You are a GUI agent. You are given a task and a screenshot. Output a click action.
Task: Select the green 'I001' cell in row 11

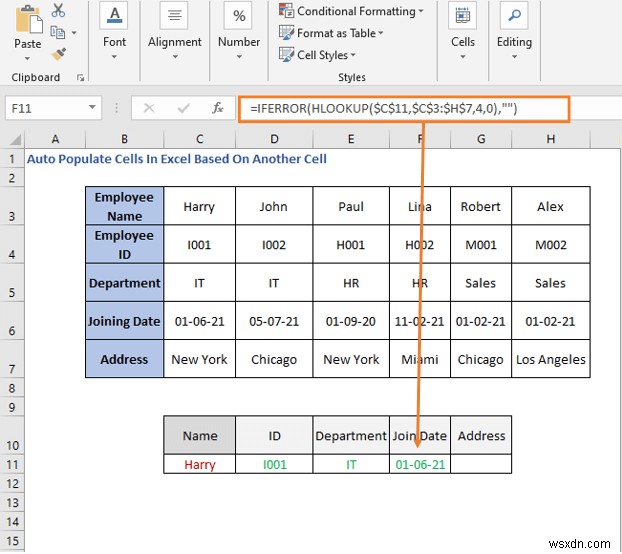click(274, 464)
